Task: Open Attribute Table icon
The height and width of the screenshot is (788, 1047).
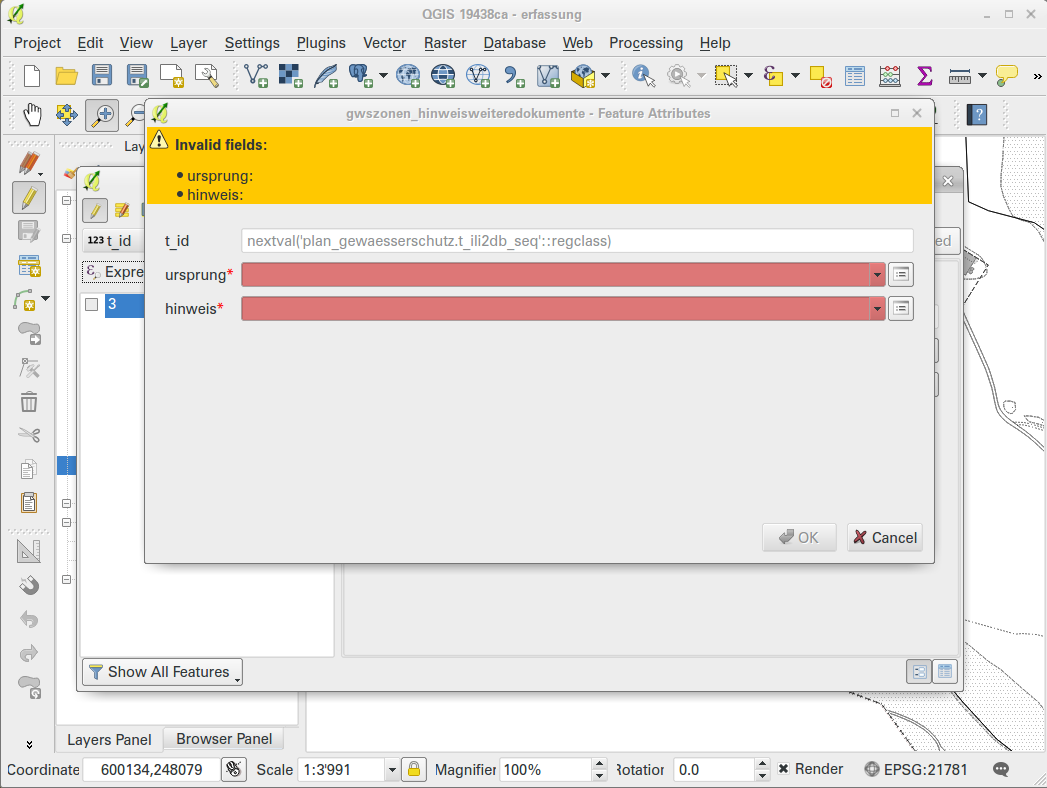Action: click(855, 75)
